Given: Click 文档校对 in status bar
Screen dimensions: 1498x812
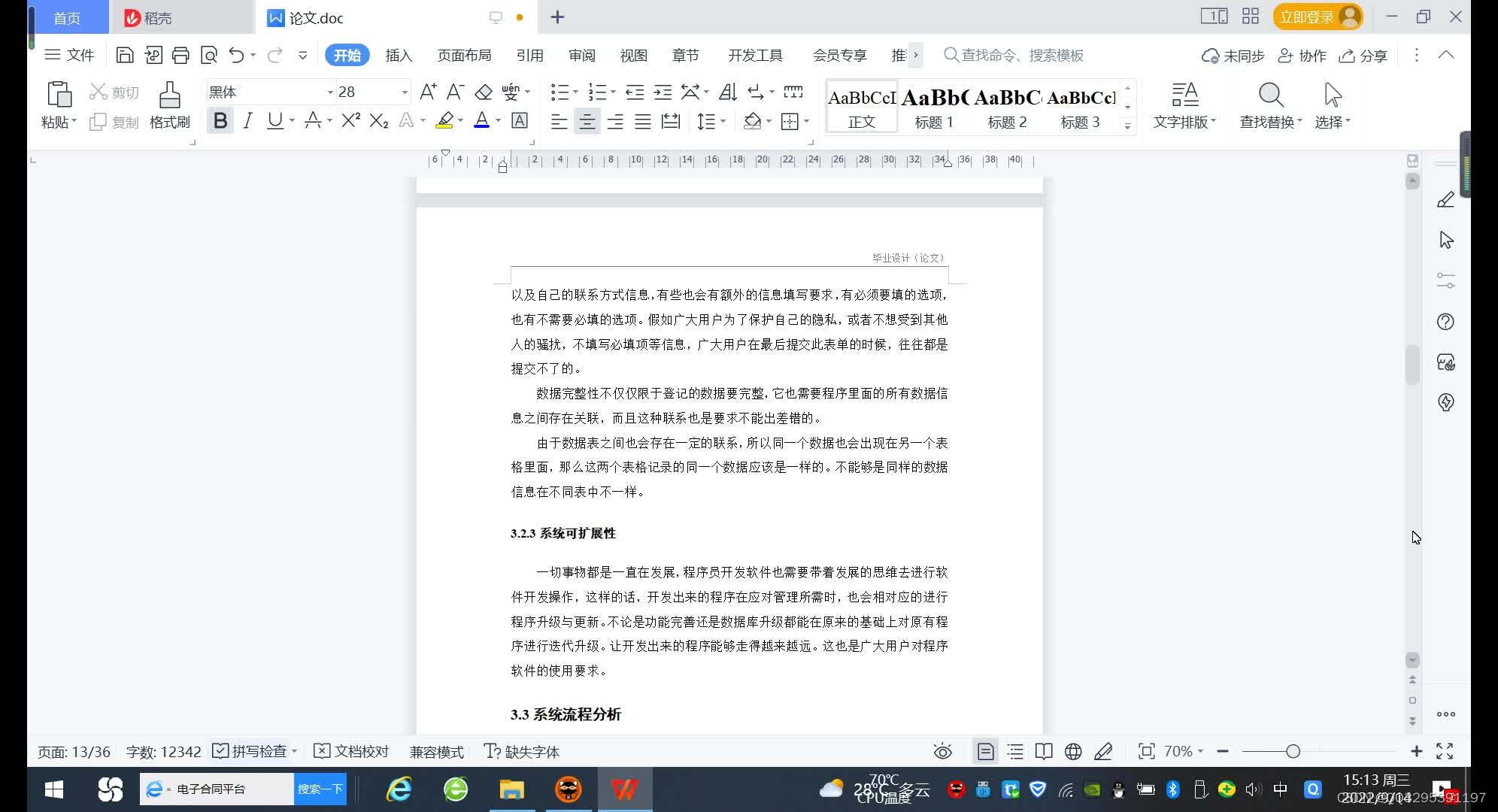Looking at the screenshot, I should (350, 751).
